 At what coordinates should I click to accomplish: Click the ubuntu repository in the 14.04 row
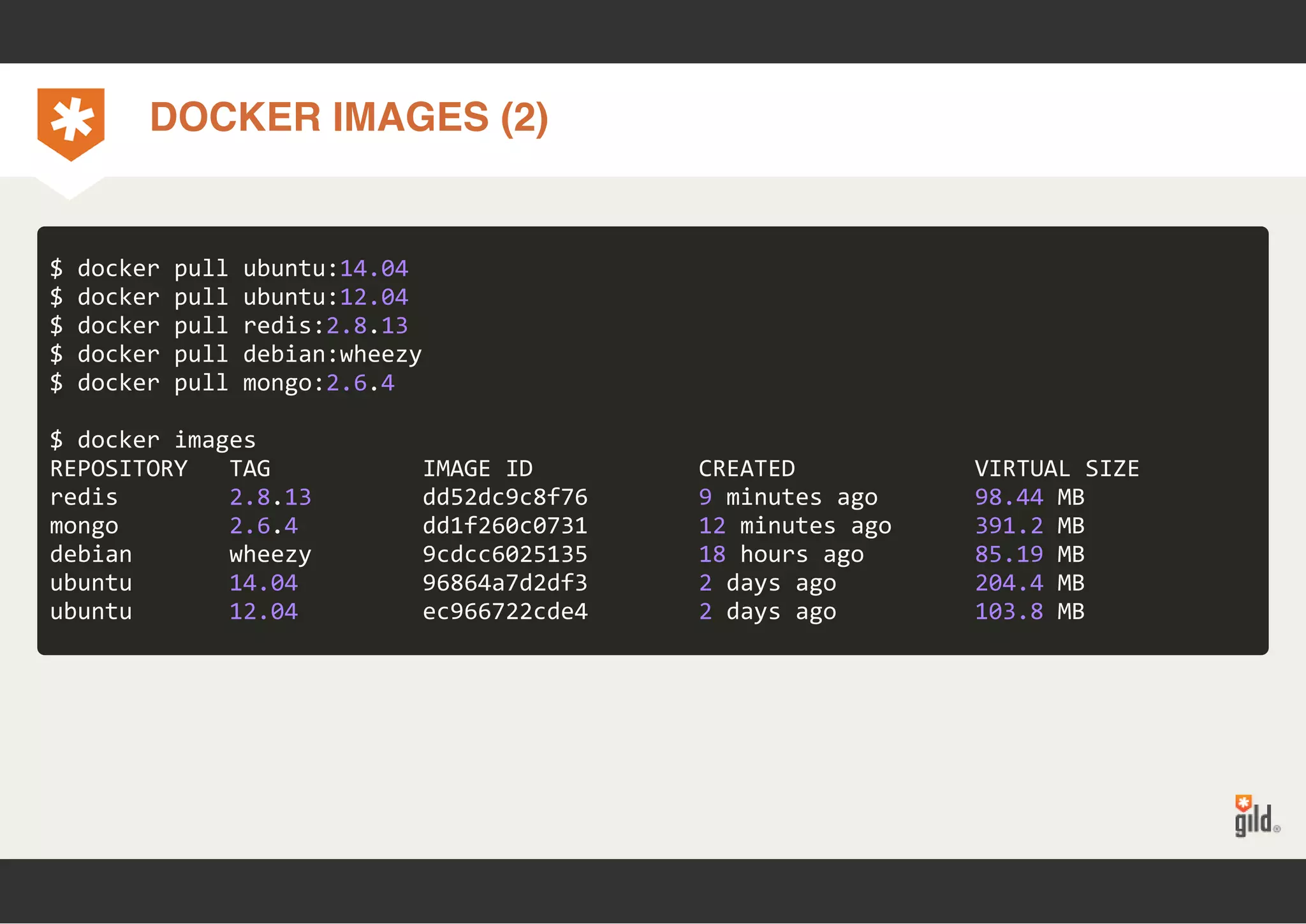[x=91, y=583]
